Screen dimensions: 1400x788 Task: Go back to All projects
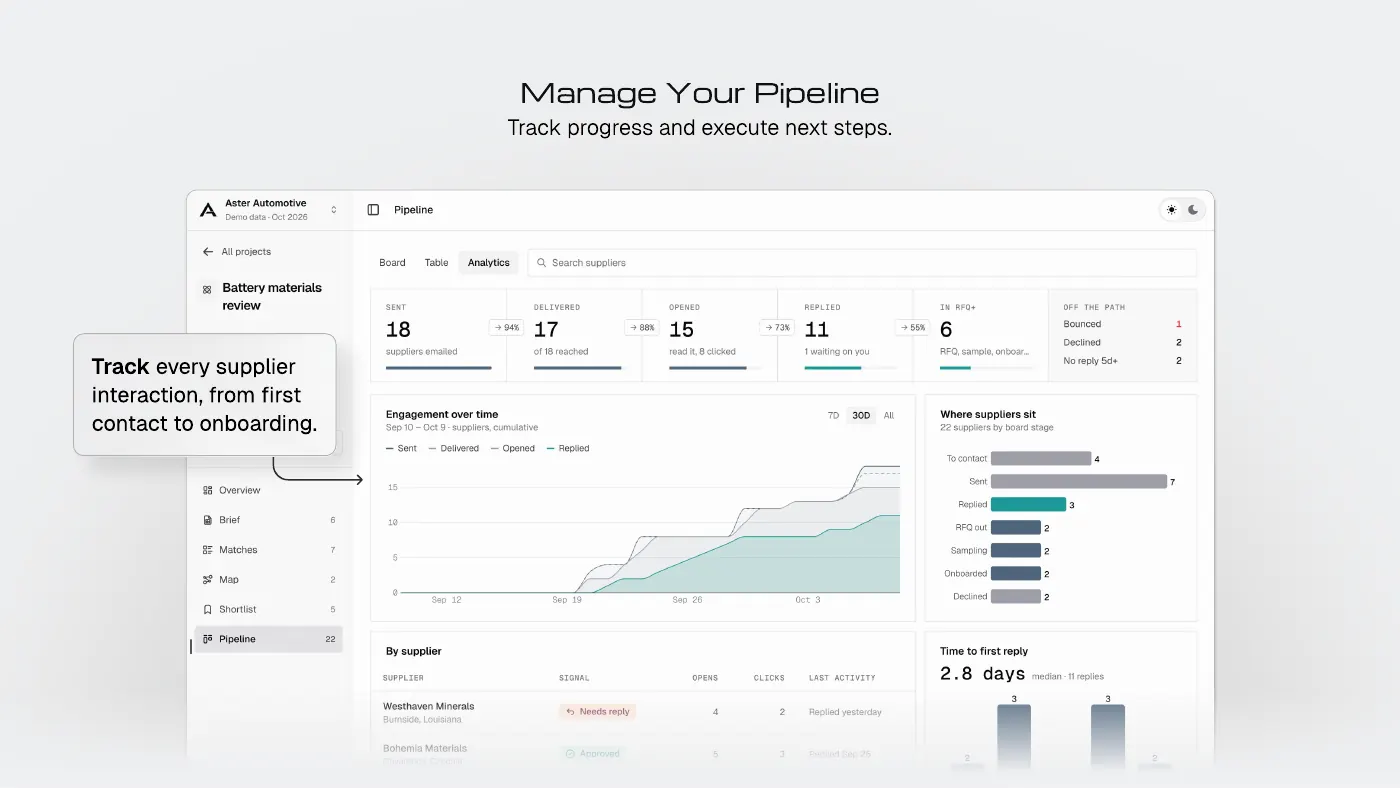tap(237, 252)
